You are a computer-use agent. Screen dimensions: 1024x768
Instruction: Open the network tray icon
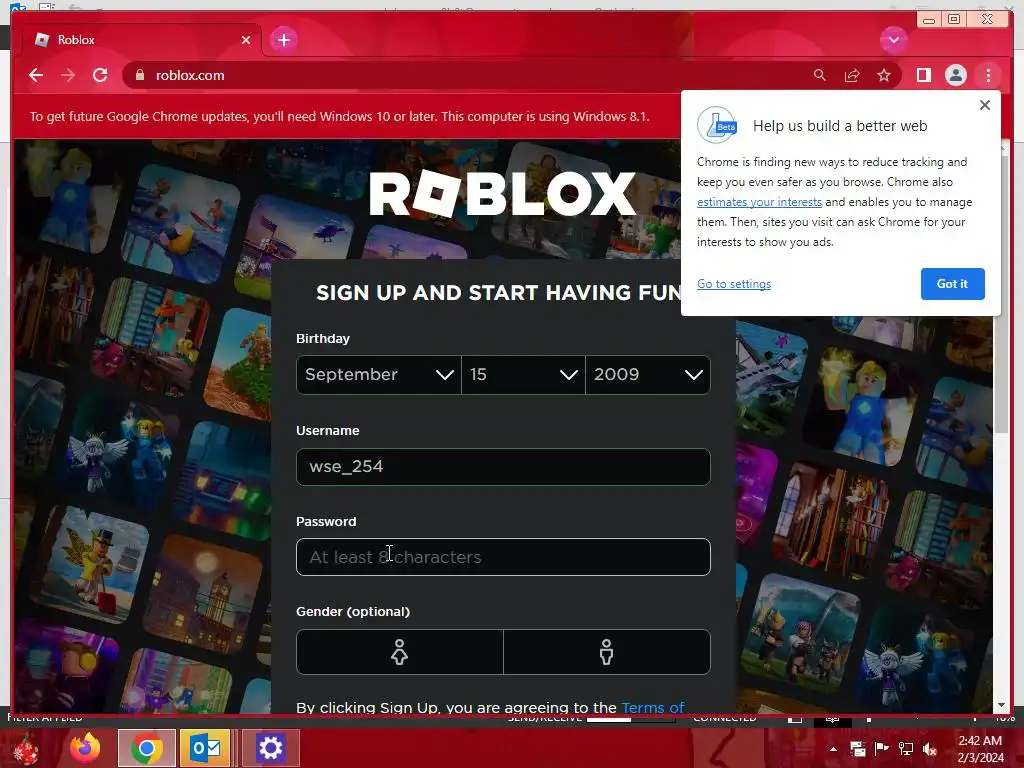tap(906, 749)
